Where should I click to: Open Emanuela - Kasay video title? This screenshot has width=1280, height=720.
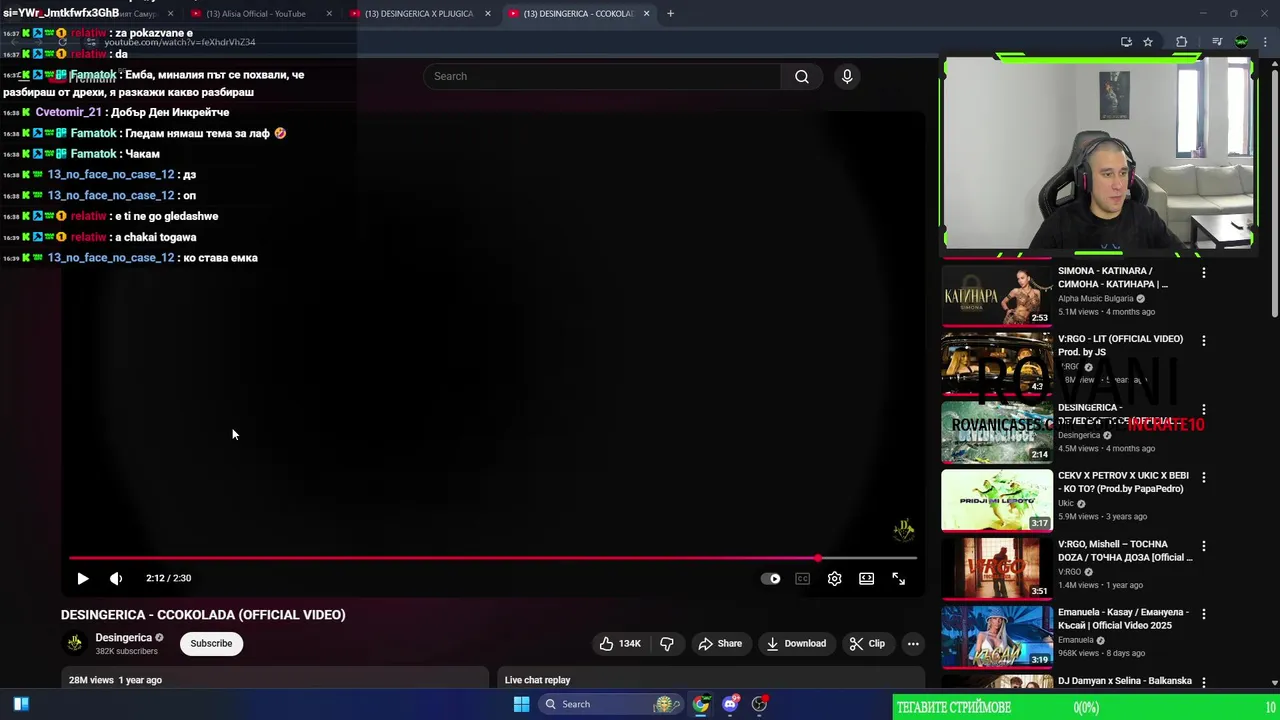[1123, 618]
